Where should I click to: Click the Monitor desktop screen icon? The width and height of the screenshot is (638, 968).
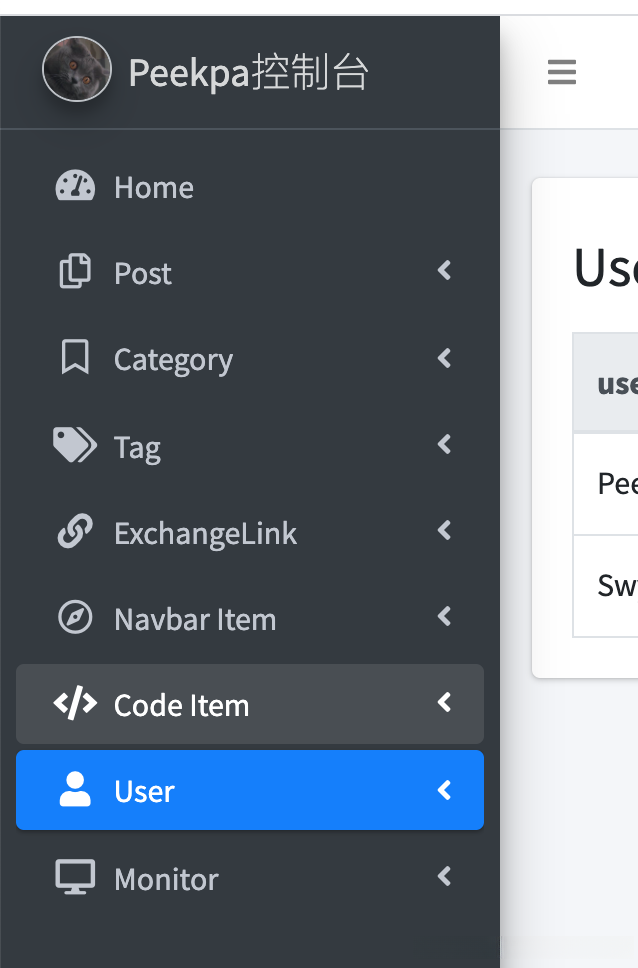tap(75, 877)
